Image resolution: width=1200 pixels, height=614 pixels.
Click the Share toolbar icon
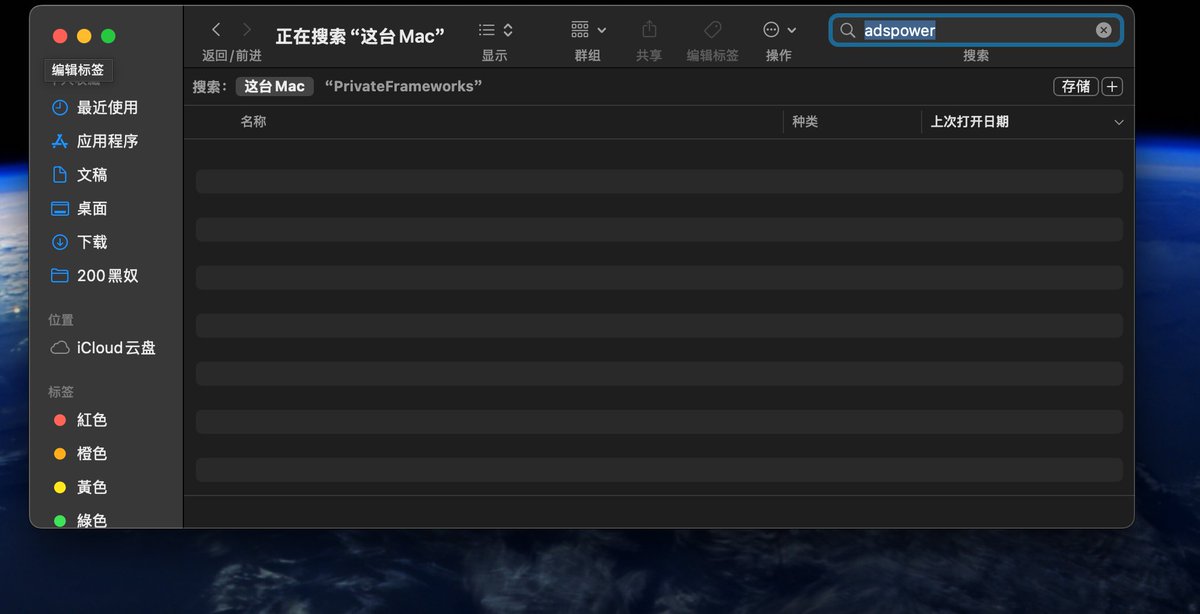click(649, 30)
